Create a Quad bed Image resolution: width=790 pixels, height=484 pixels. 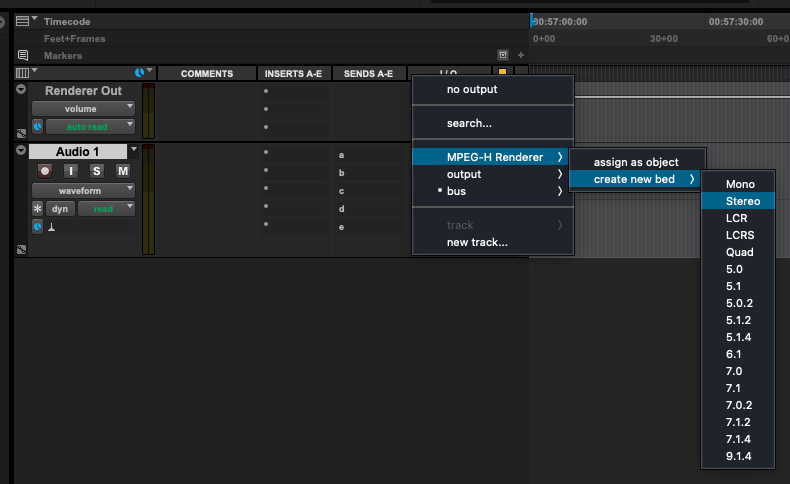738,252
